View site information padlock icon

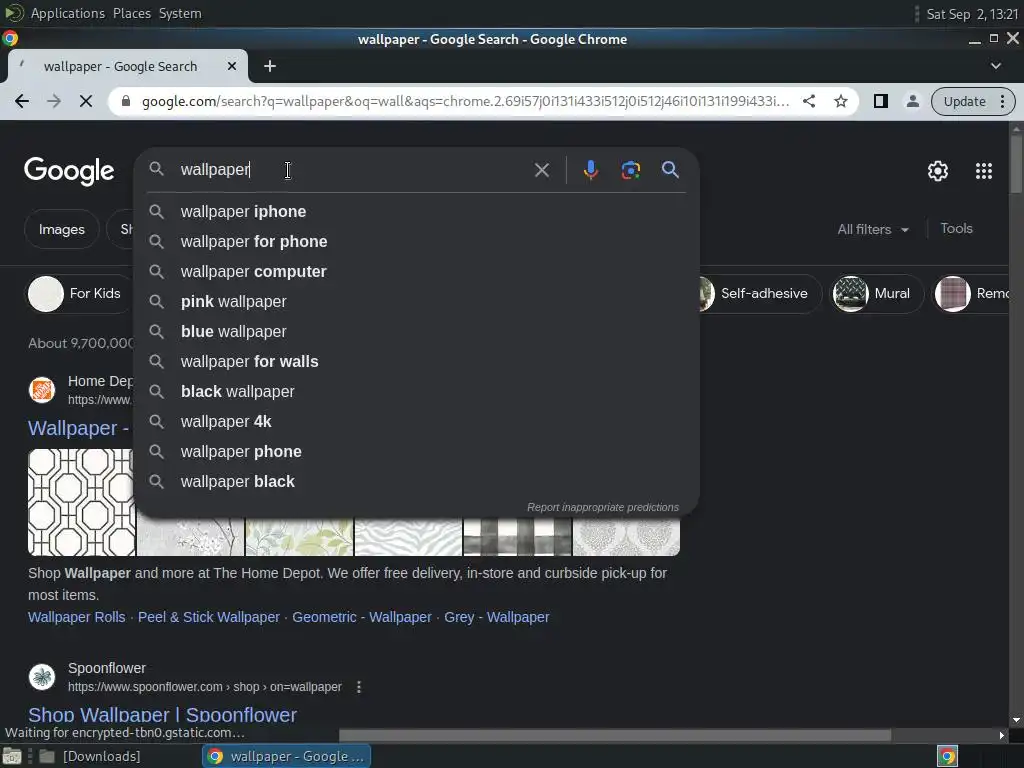coord(126,101)
